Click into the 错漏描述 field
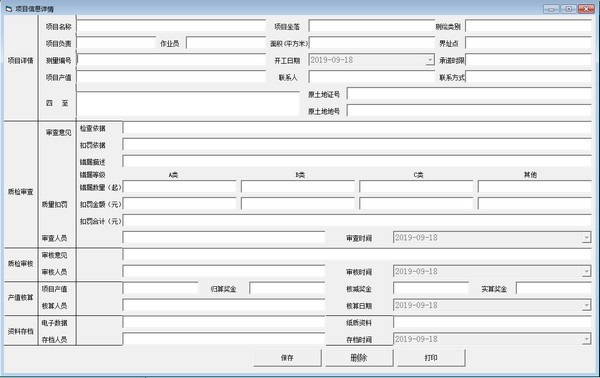 point(357,161)
